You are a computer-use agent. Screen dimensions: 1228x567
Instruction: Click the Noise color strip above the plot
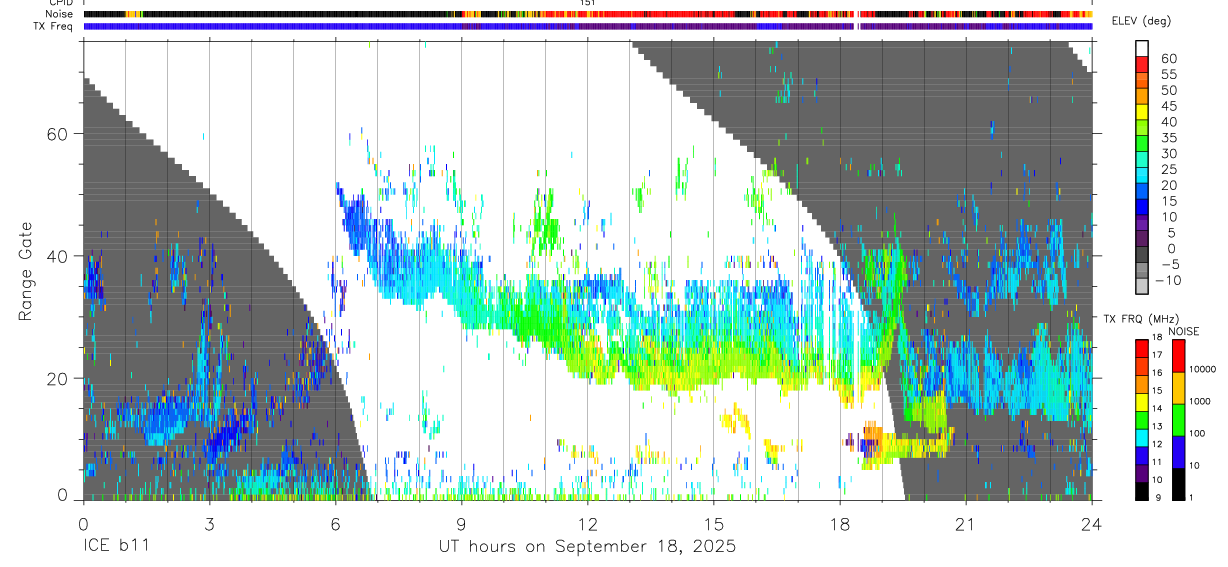[588, 14]
